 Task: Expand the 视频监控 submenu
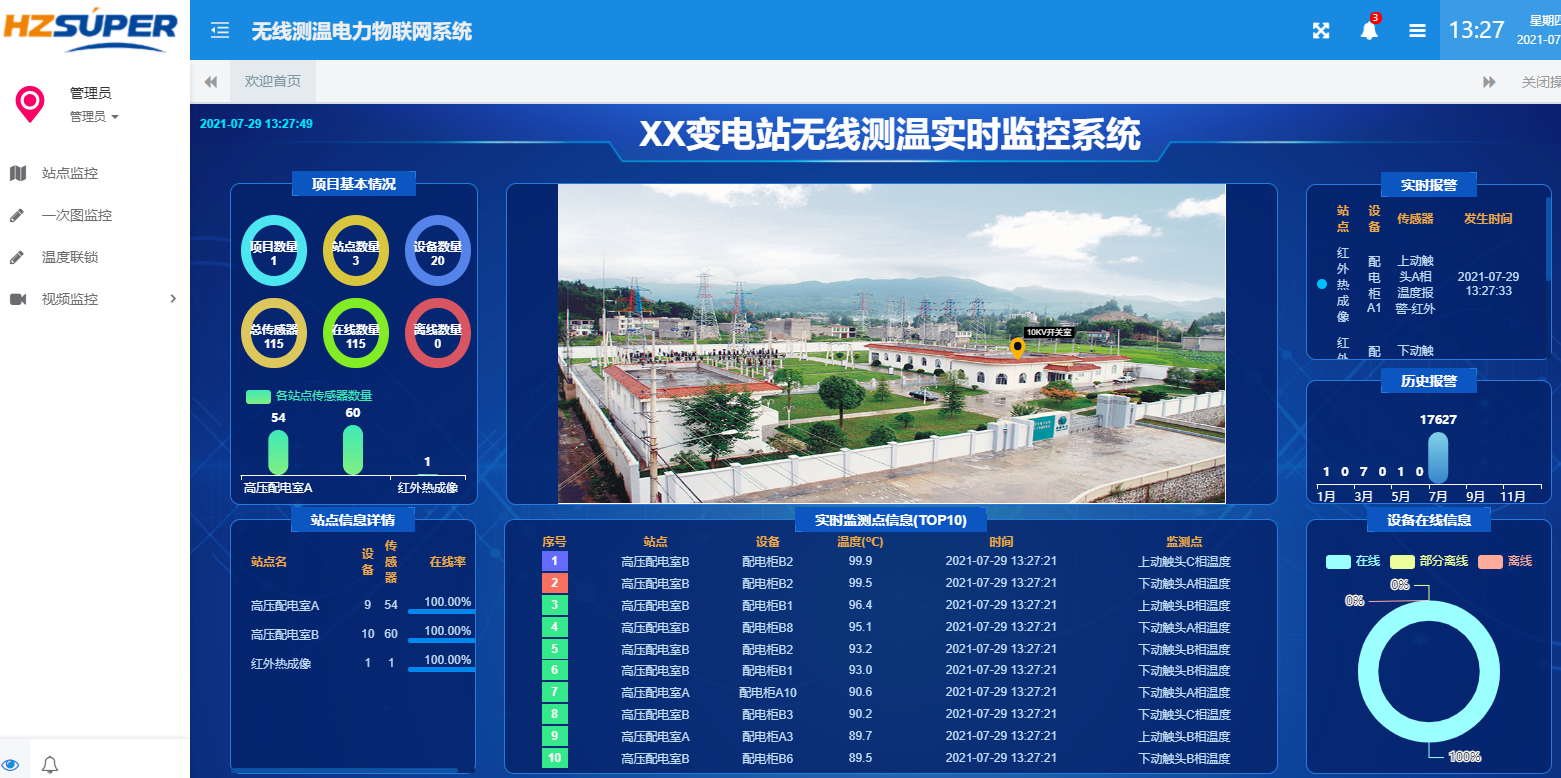click(x=95, y=299)
